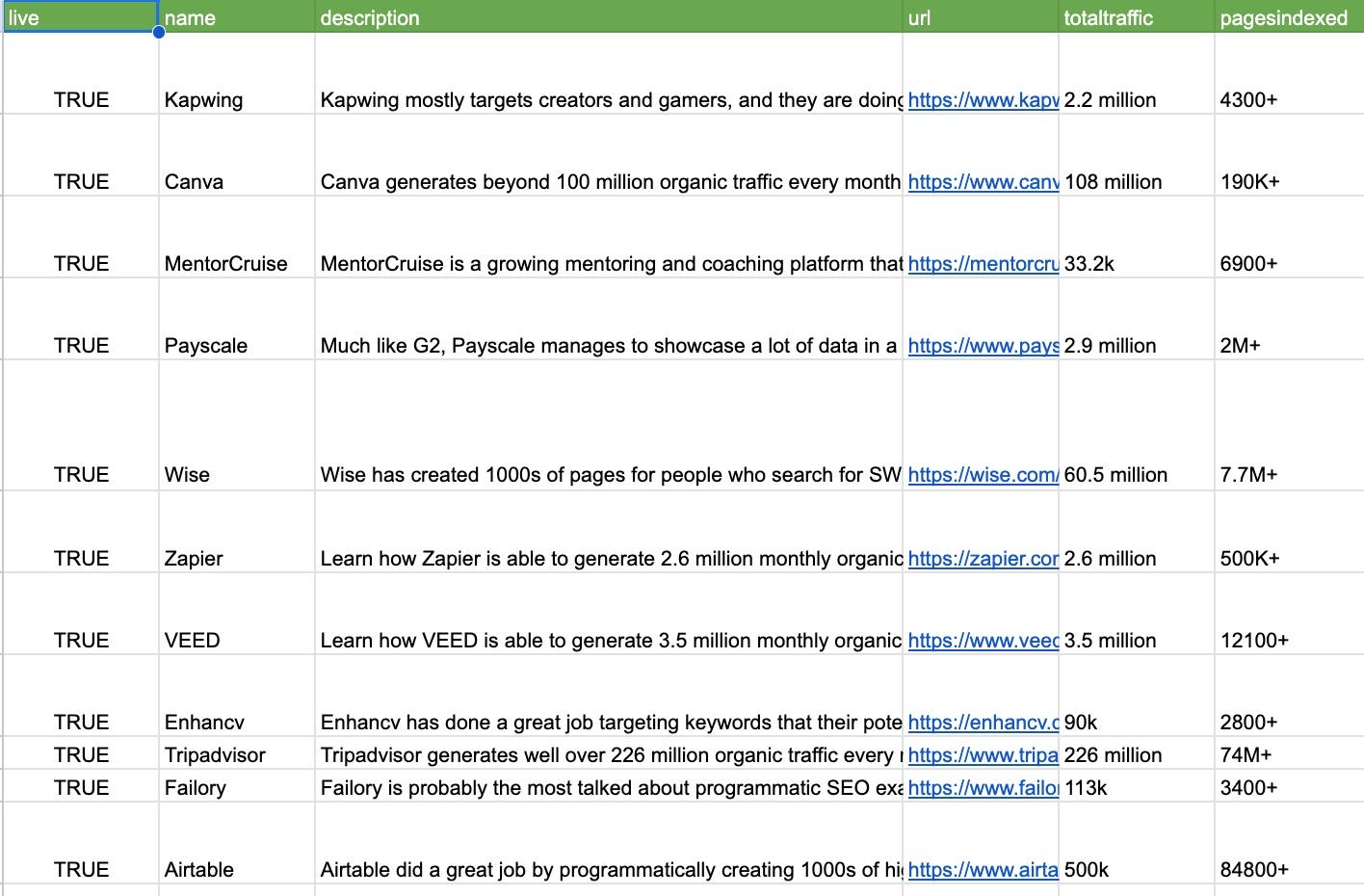Click the '3.5 million' traffic cell
The width and height of the screenshot is (1364, 896).
pyautogui.click(x=1137, y=614)
